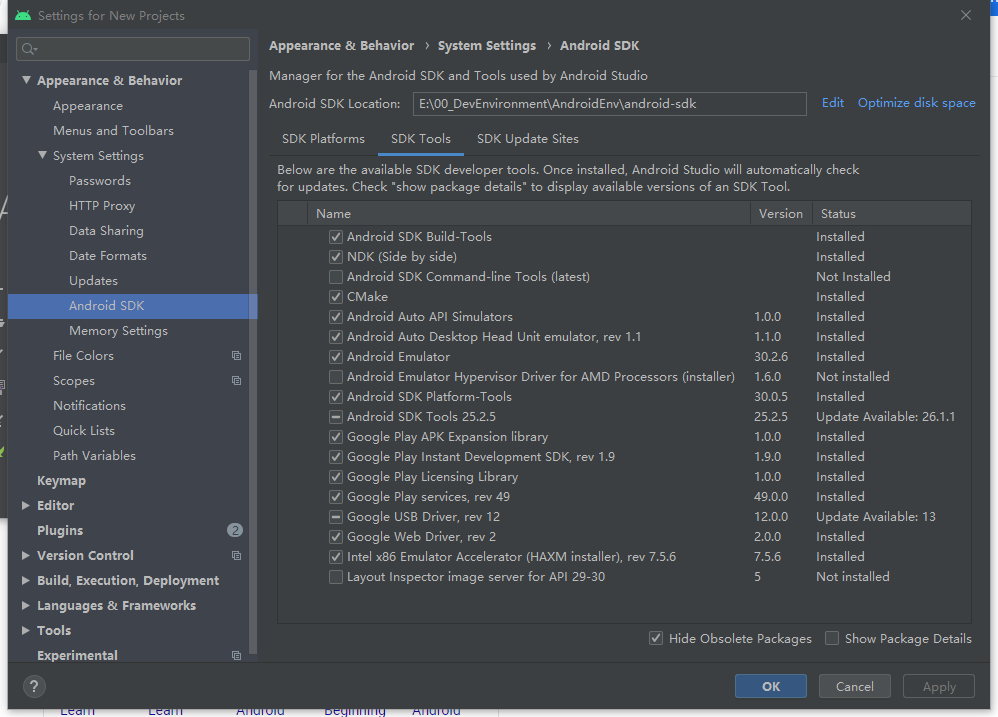Screen dimensions: 998x717
Task: Click the Version column header
Action: coord(781,214)
